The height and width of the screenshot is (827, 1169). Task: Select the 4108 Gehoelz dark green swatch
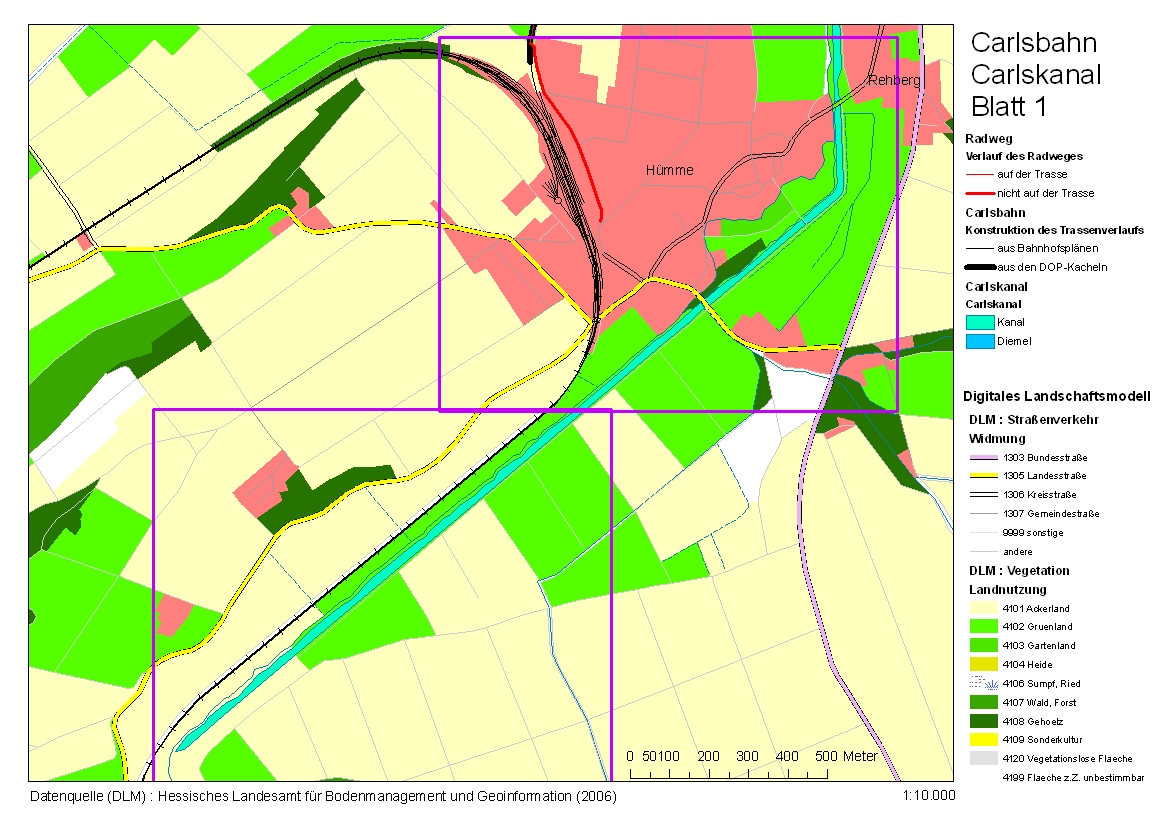(x=981, y=720)
